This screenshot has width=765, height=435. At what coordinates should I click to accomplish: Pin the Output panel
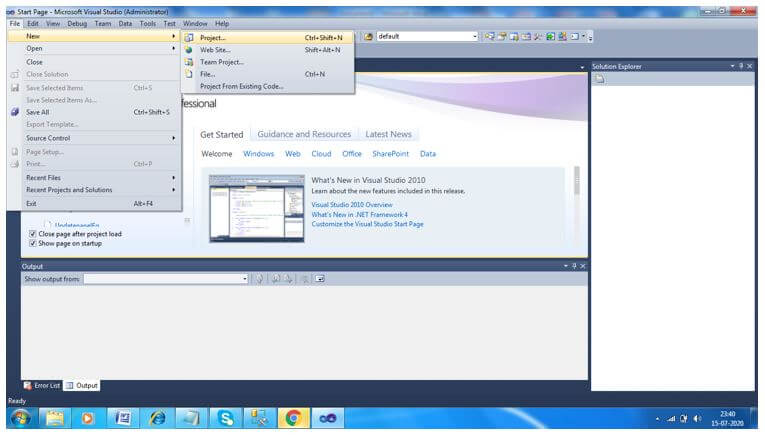(x=574, y=266)
